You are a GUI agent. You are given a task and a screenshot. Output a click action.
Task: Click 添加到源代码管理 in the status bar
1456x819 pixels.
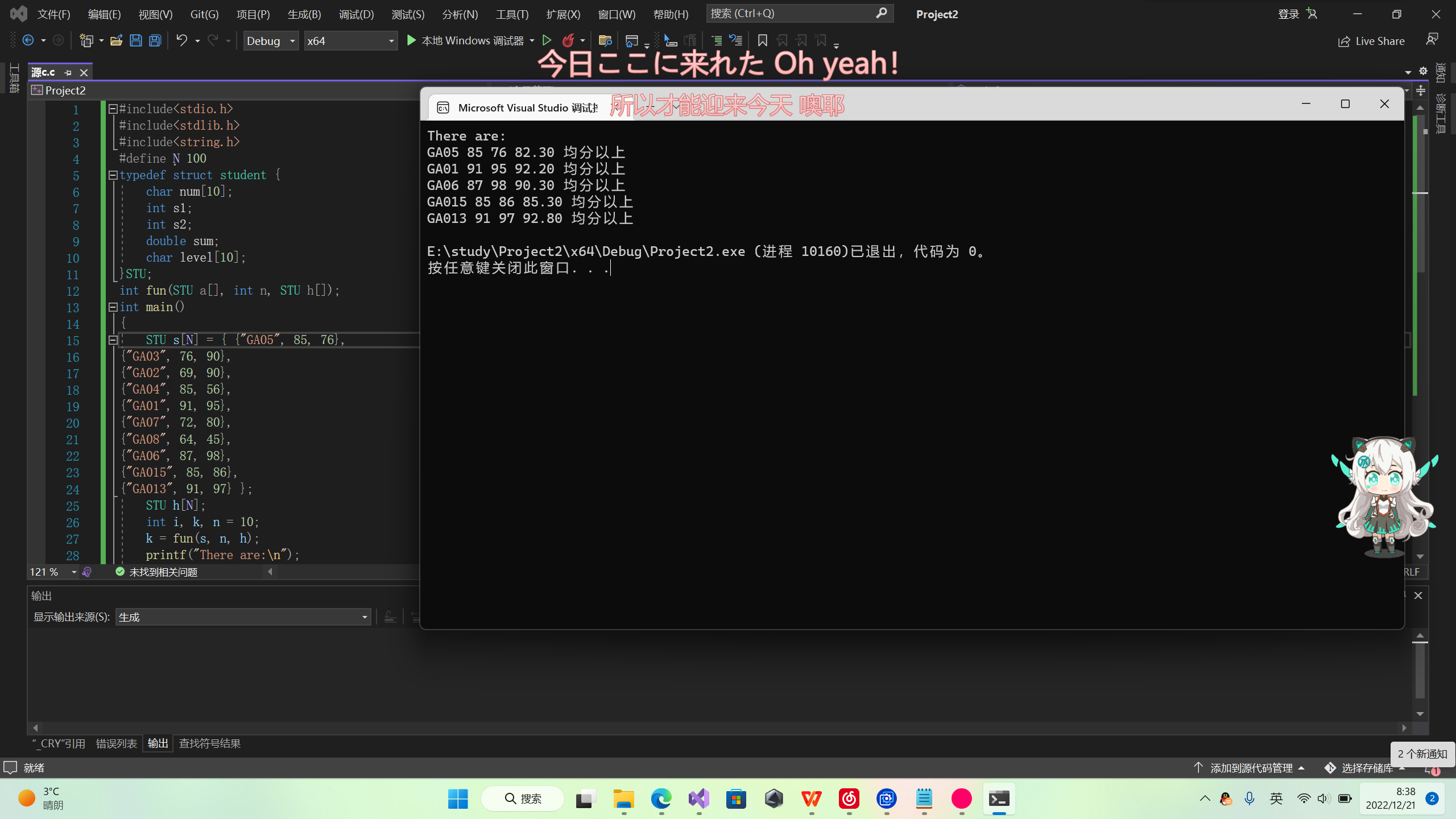tap(1251, 768)
